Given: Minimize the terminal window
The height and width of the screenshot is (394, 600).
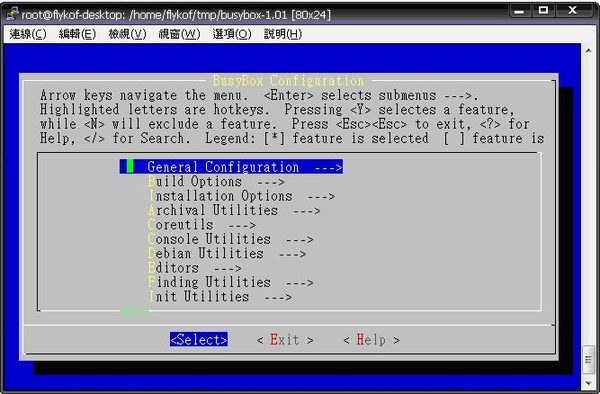Looking at the screenshot, I should (519, 11).
